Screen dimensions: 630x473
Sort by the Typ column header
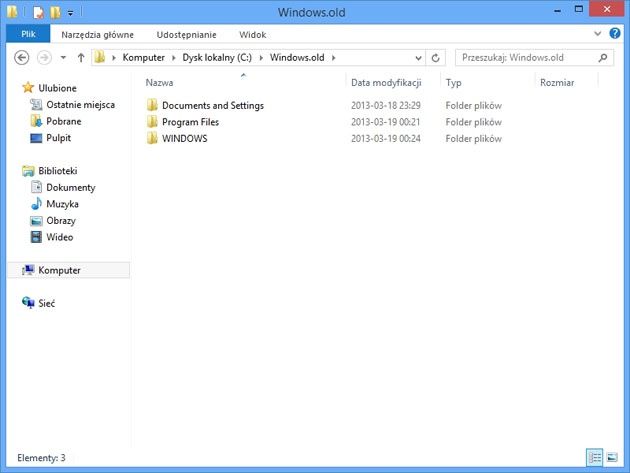coord(454,83)
